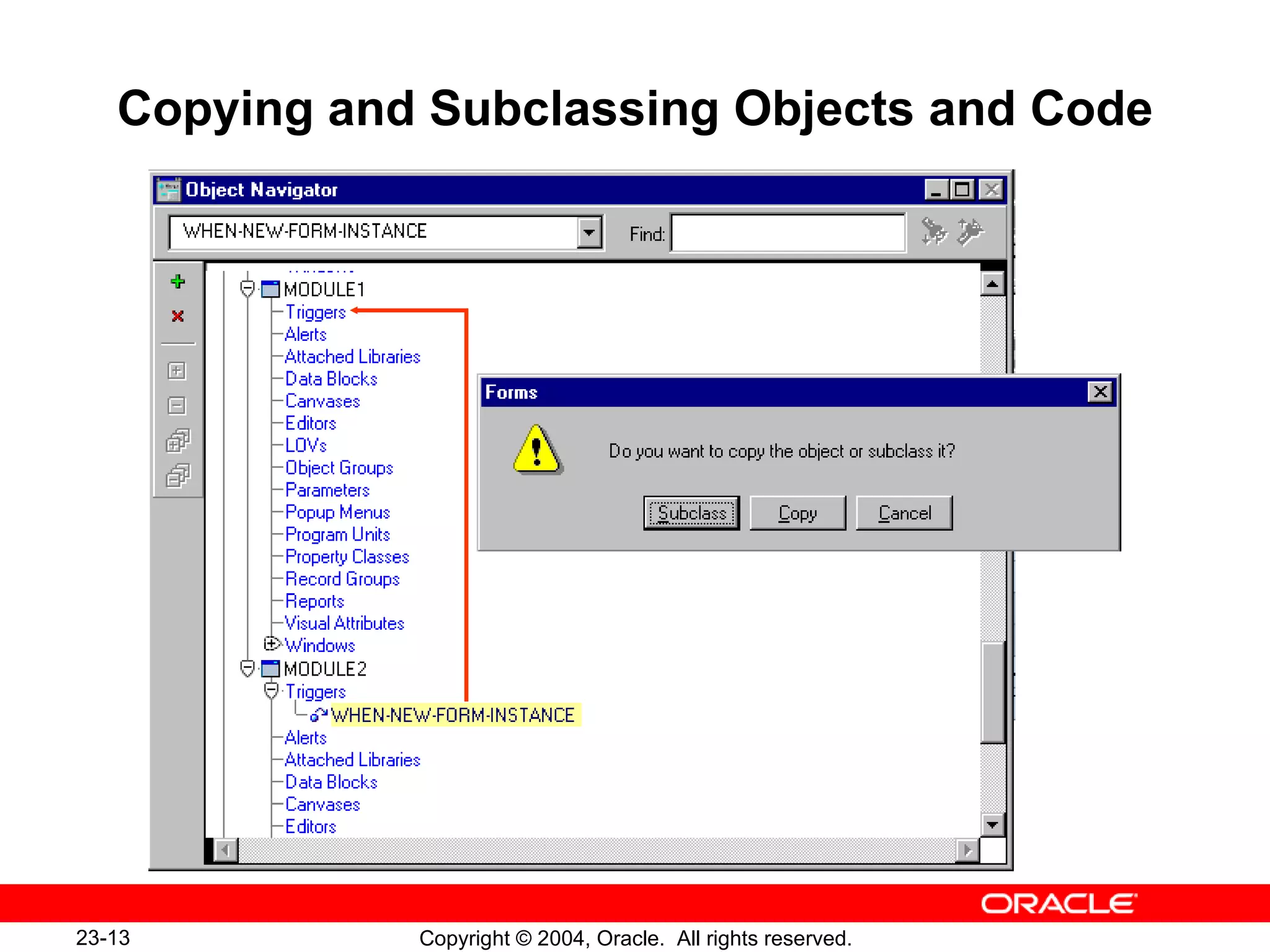
Task: Collapse the MODULE1 node
Action: [x=247, y=289]
